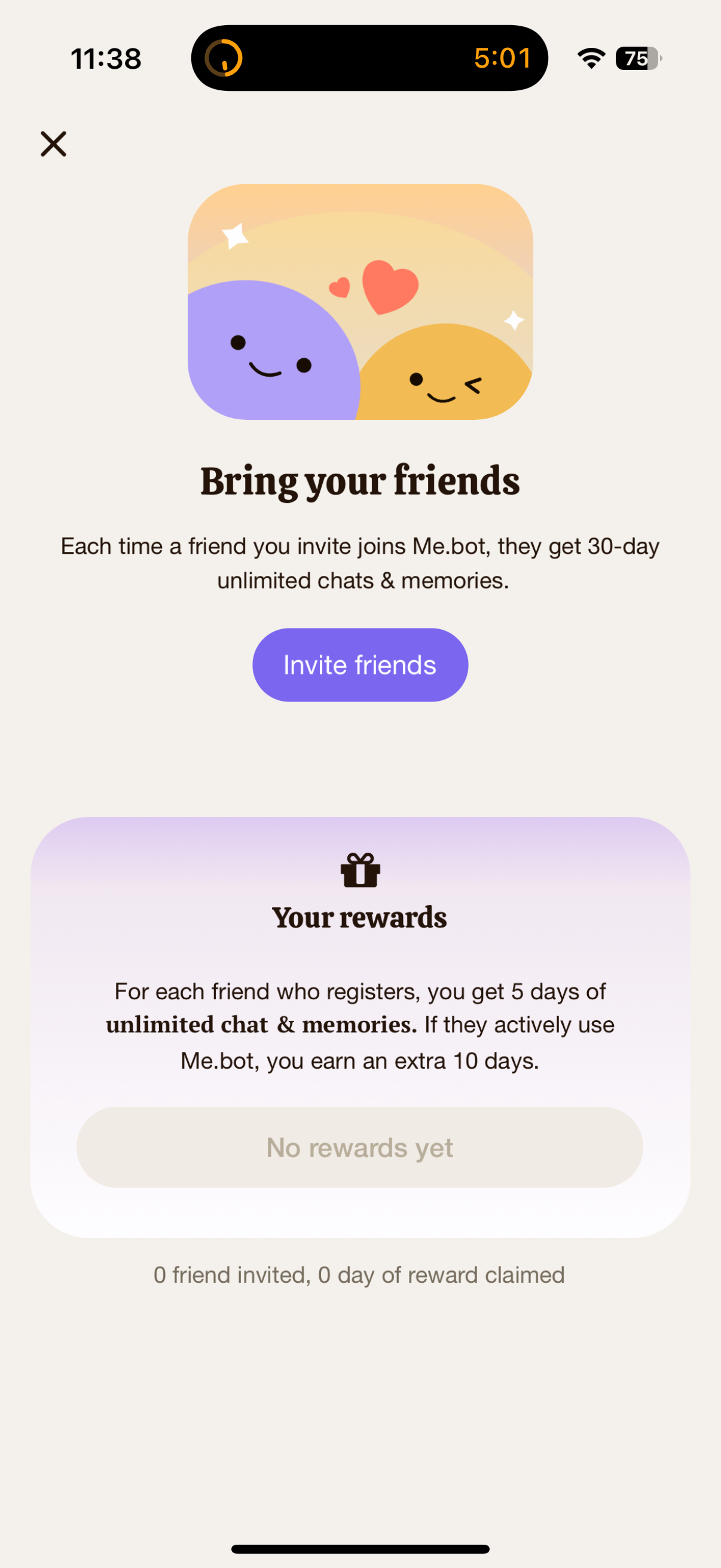This screenshot has width=721, height=1568.
Task: Tap the small red heart
Action: 340,287
